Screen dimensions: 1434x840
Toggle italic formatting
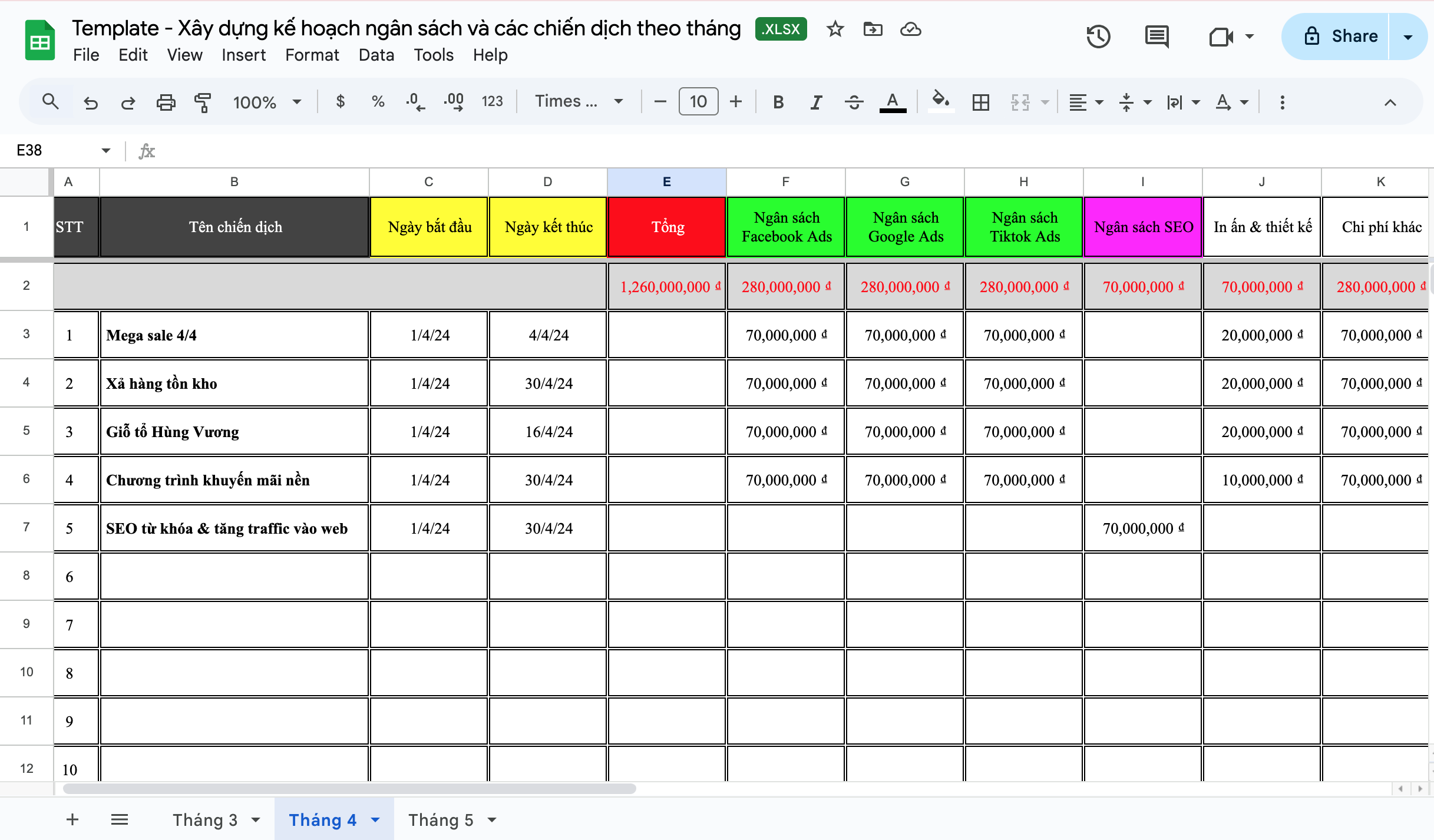pyautogui.click(x=816, y=102)
